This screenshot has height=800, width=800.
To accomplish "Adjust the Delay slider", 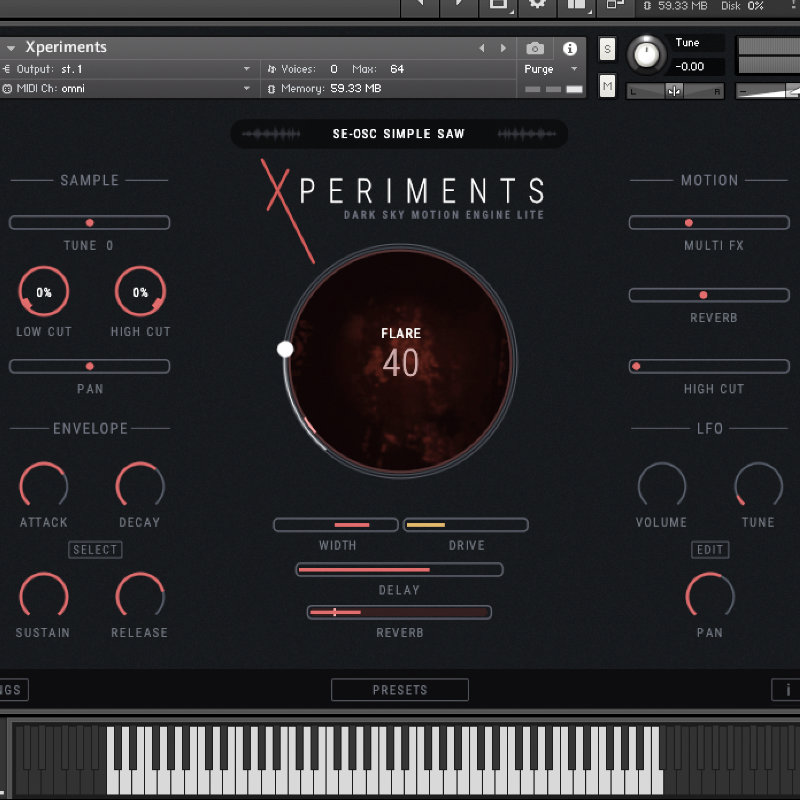I will [399, 569].
